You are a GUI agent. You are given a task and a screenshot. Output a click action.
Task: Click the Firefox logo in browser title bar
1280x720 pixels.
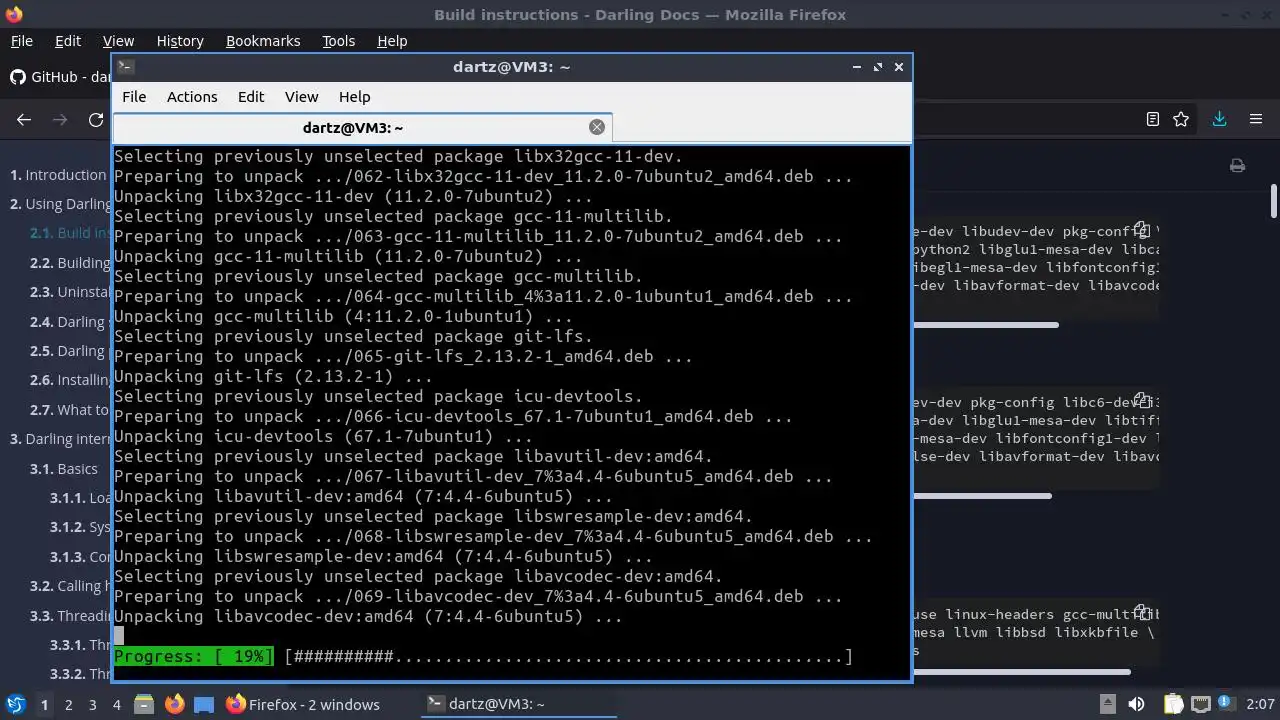[x=13, y=14]
